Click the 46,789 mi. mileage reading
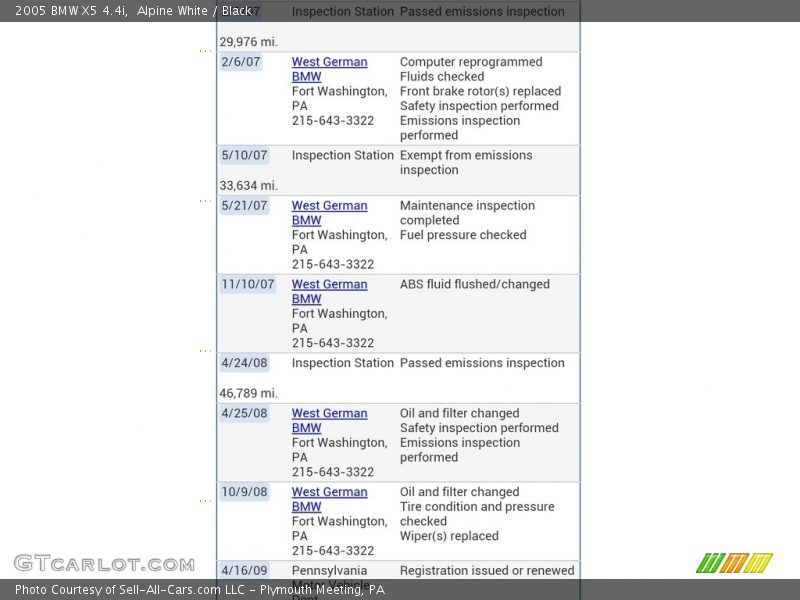The width and height of the screenshot is (800, 600). tap(248, 393)
